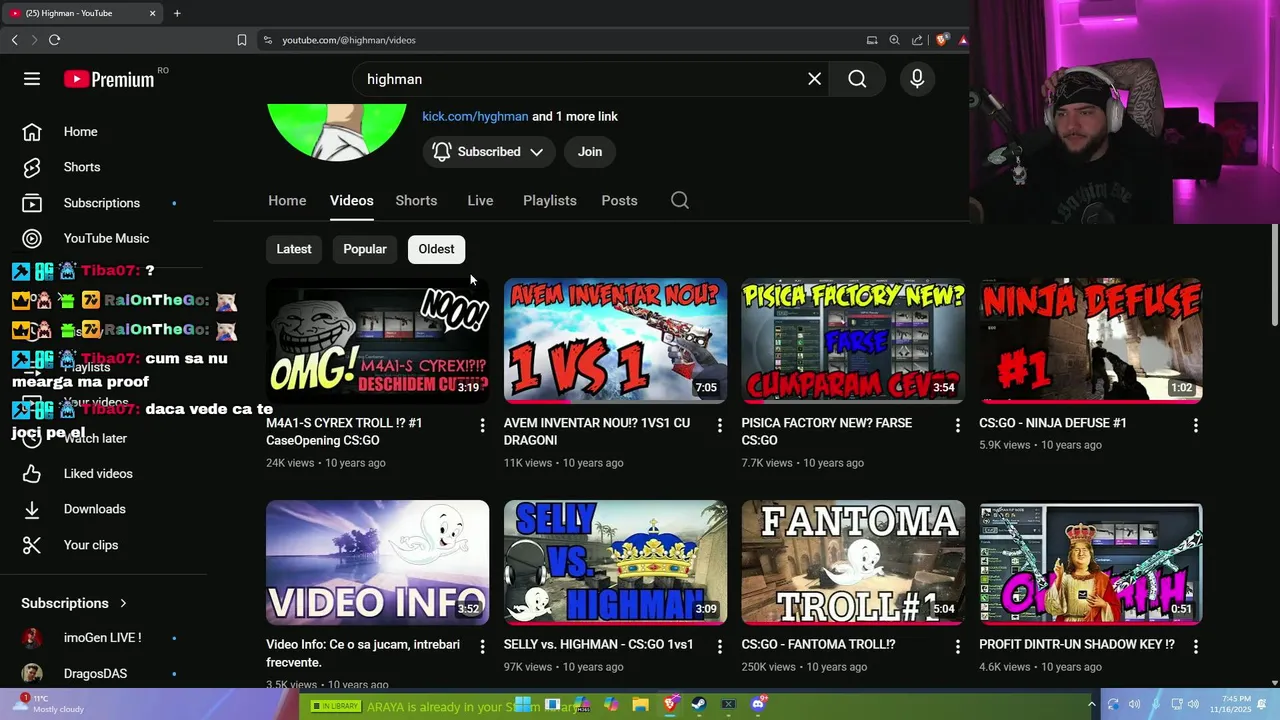Switch to the channel Home tab

pyautogui.click(x=287, y=200)
